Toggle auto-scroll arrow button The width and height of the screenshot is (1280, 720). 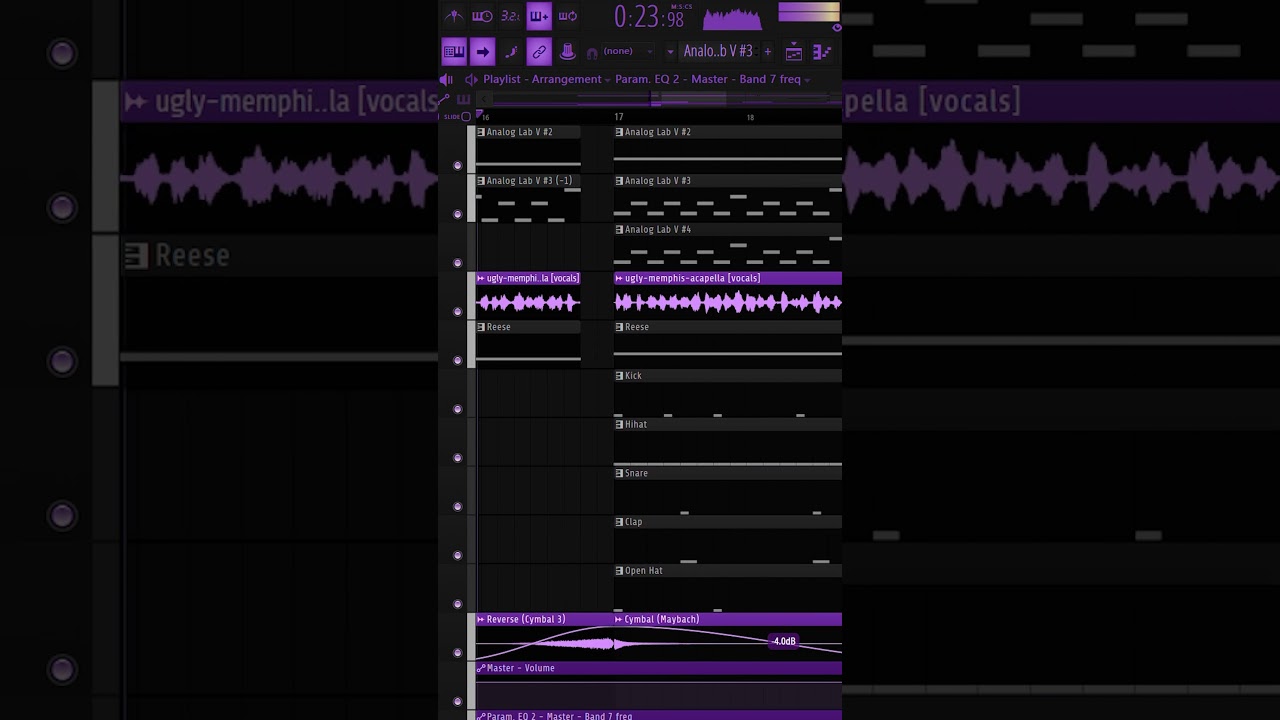click(482, 52)
